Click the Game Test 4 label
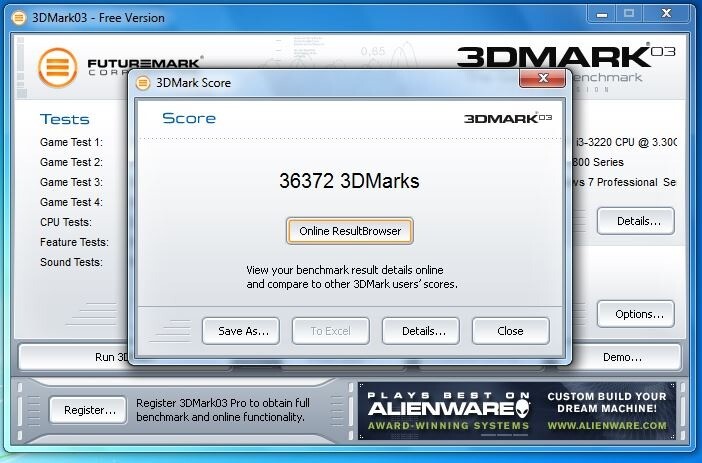This screenshot has height=463, width=702. pos(71,202)
